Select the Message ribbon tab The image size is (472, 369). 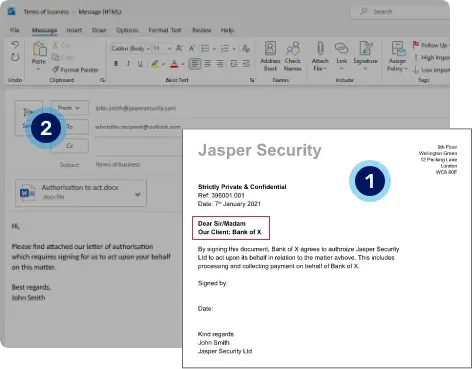pyautogui.click(x=44, y=30)
